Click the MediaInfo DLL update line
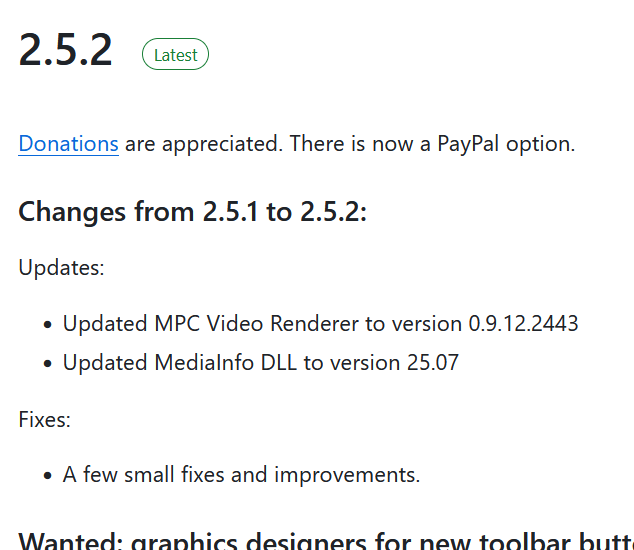This screenshot has width=634, height=550. pyautogui.click(x=260, y=362)
